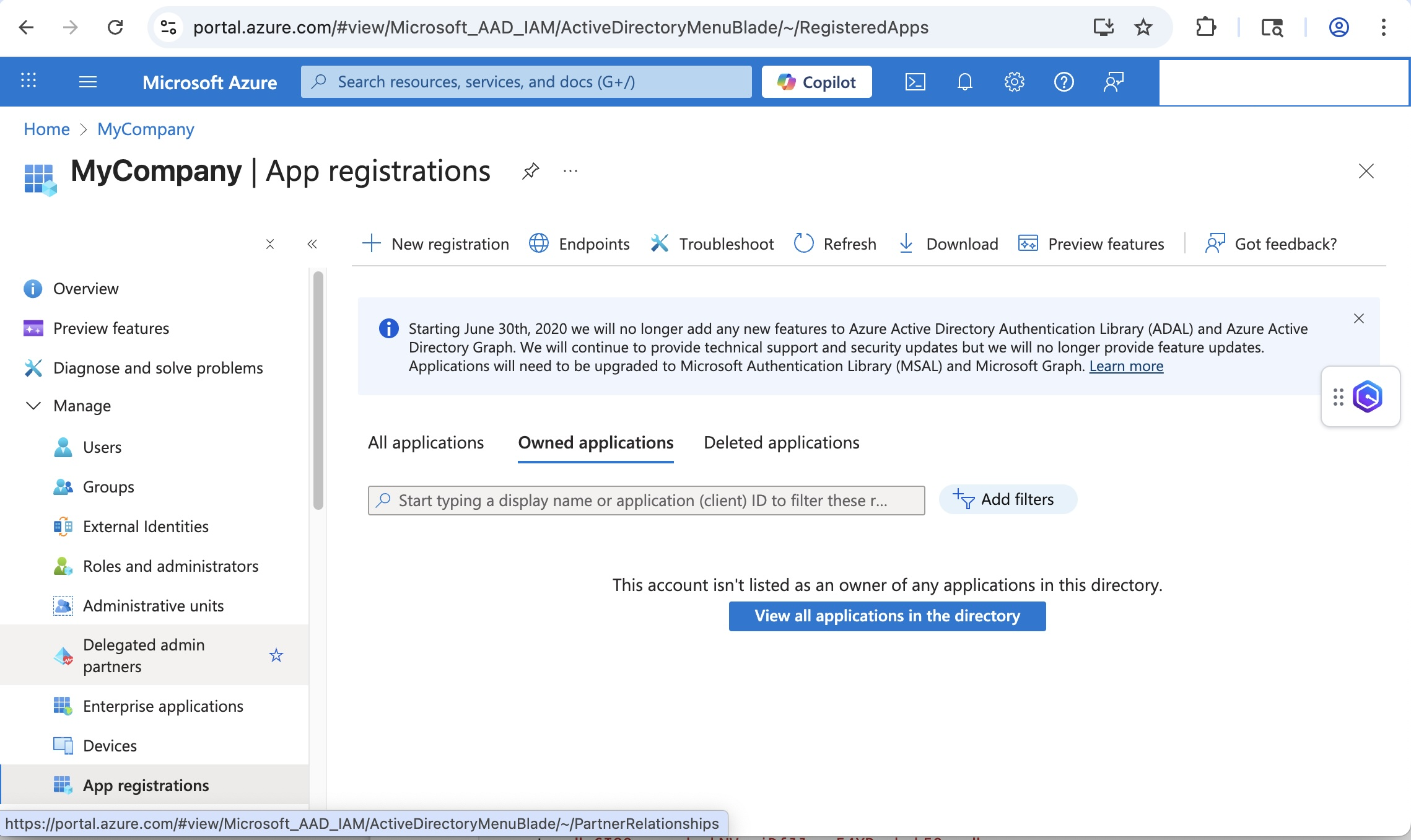Click the browser forward arrow
Image resolution: width=1411 pixels, height=840 pixels.
(x=71, y=27)
